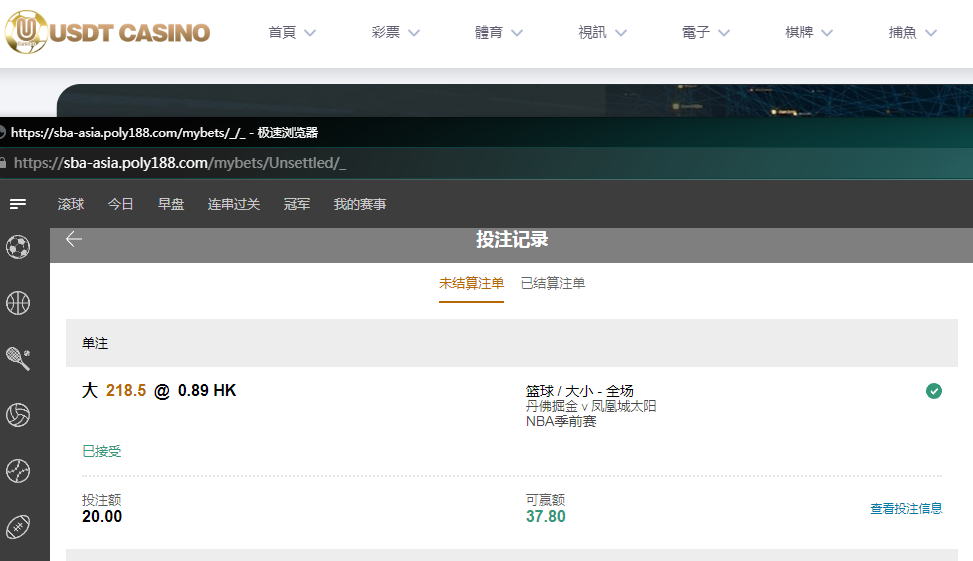Click the 查看投注信息 link
Screen dimensions: 973x561
click(x=905, y=509)
